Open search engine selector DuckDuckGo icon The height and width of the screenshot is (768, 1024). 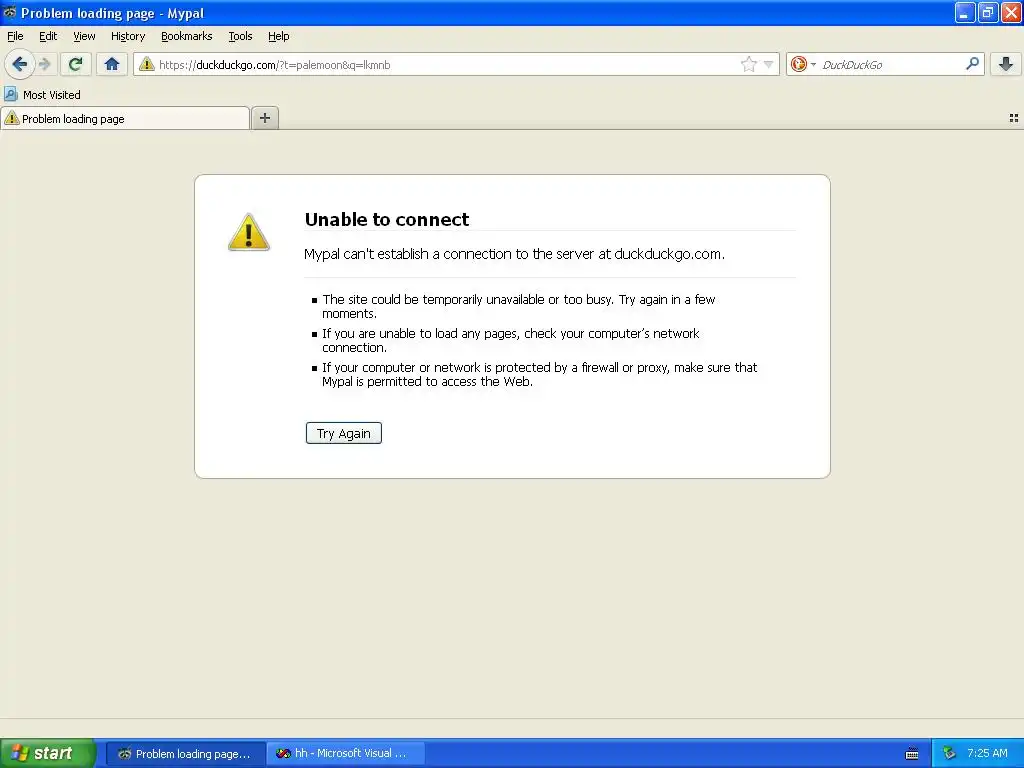(799, 64)
